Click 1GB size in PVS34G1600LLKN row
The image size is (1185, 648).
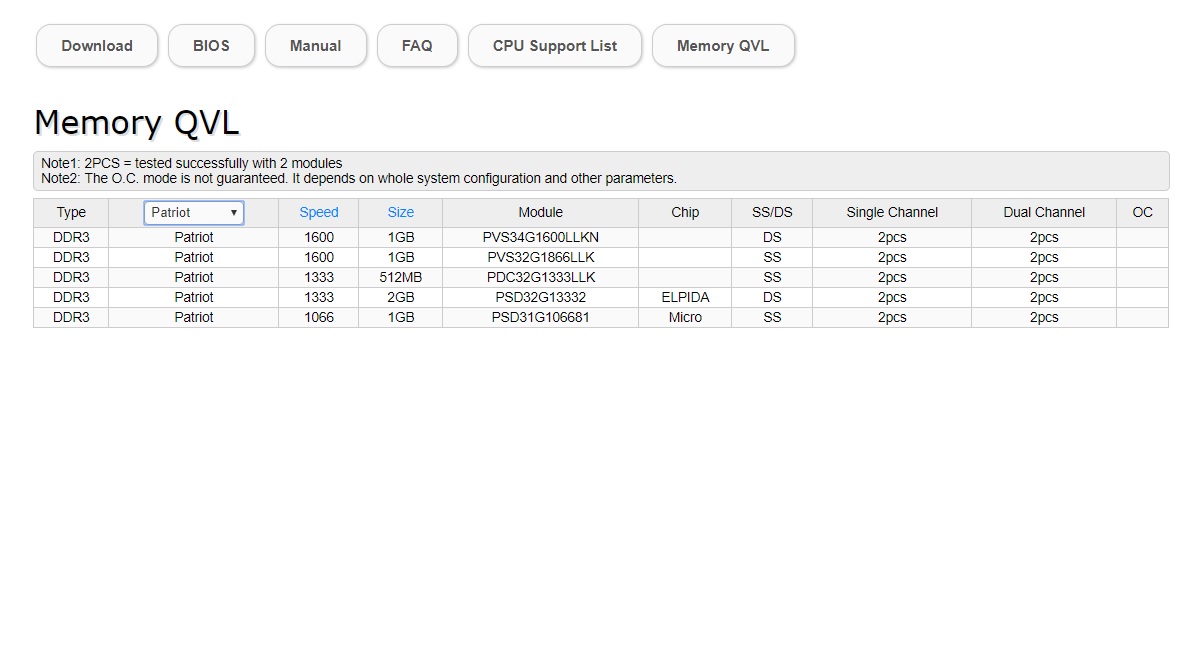[x=401, y=237]
